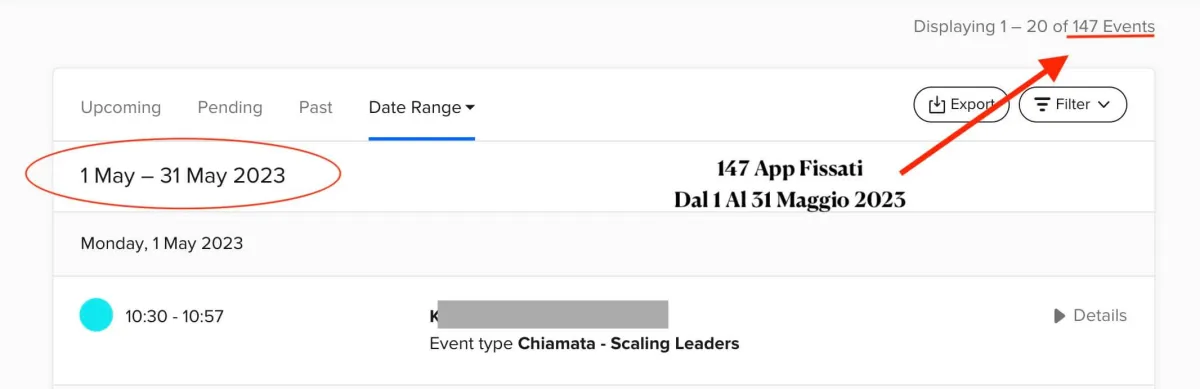
Task: Click the Chiamata - Scaling Leaders event type
Action: [x=628, y=344]
